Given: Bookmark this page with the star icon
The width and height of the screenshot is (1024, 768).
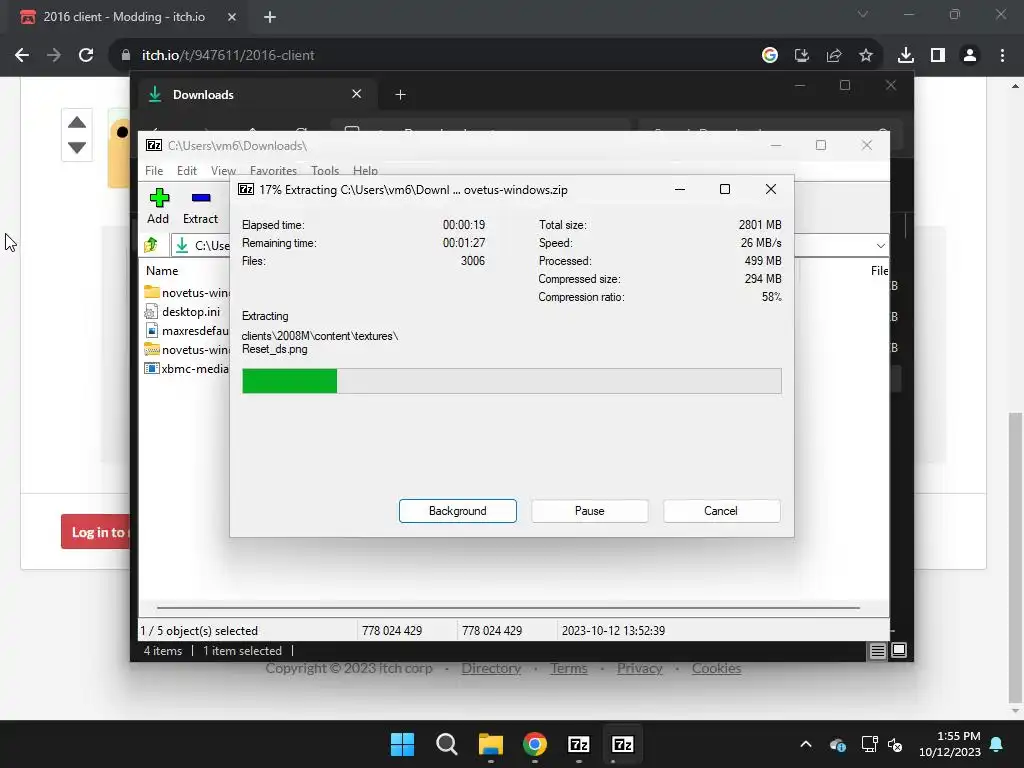Looking at the screenshot, I should click(x=866, y=56).
